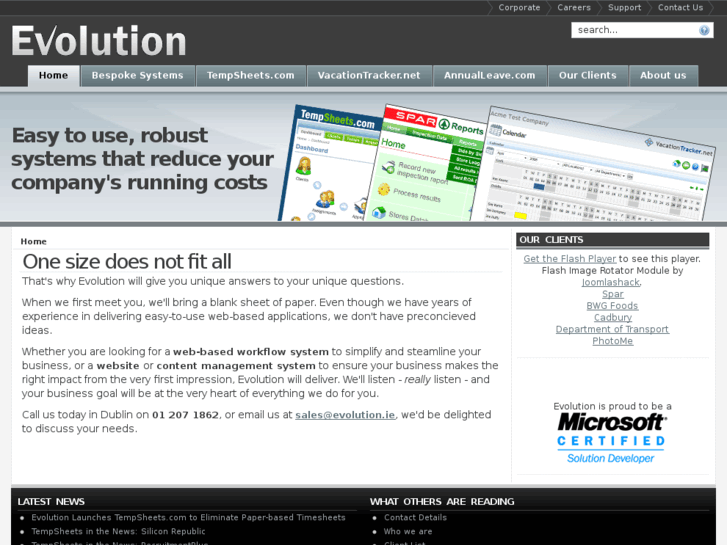The image size is (727, 545).
Task: Go to the VacationTracker.net tab
Action: [x=369, y=76]
